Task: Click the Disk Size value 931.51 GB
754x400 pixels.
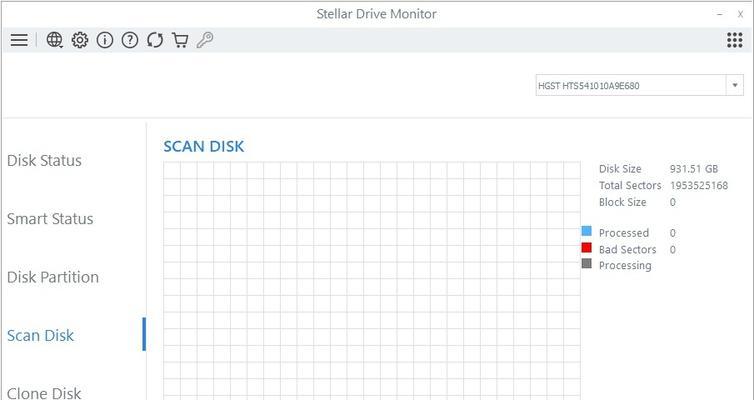Action: pos(694,169)
